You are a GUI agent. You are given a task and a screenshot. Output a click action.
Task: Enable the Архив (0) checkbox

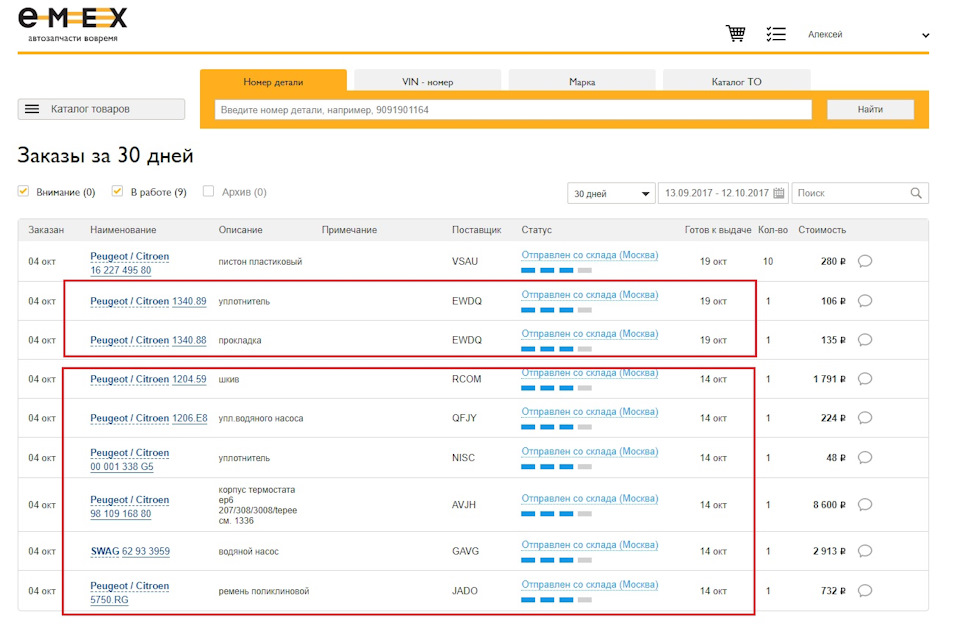pos(209,192)
